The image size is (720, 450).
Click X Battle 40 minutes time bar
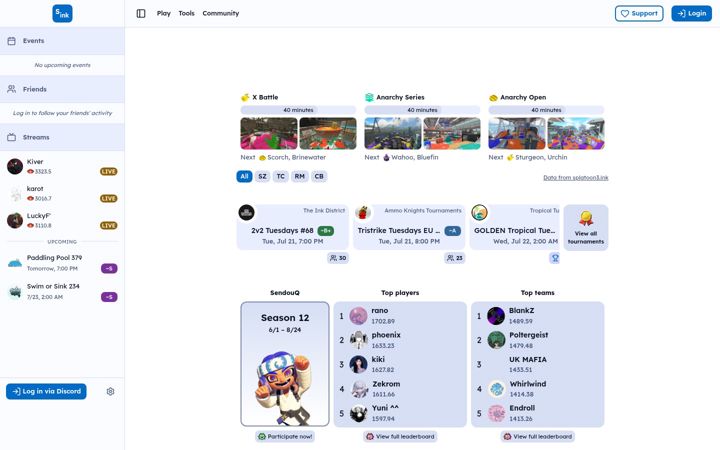pos(298,110)
